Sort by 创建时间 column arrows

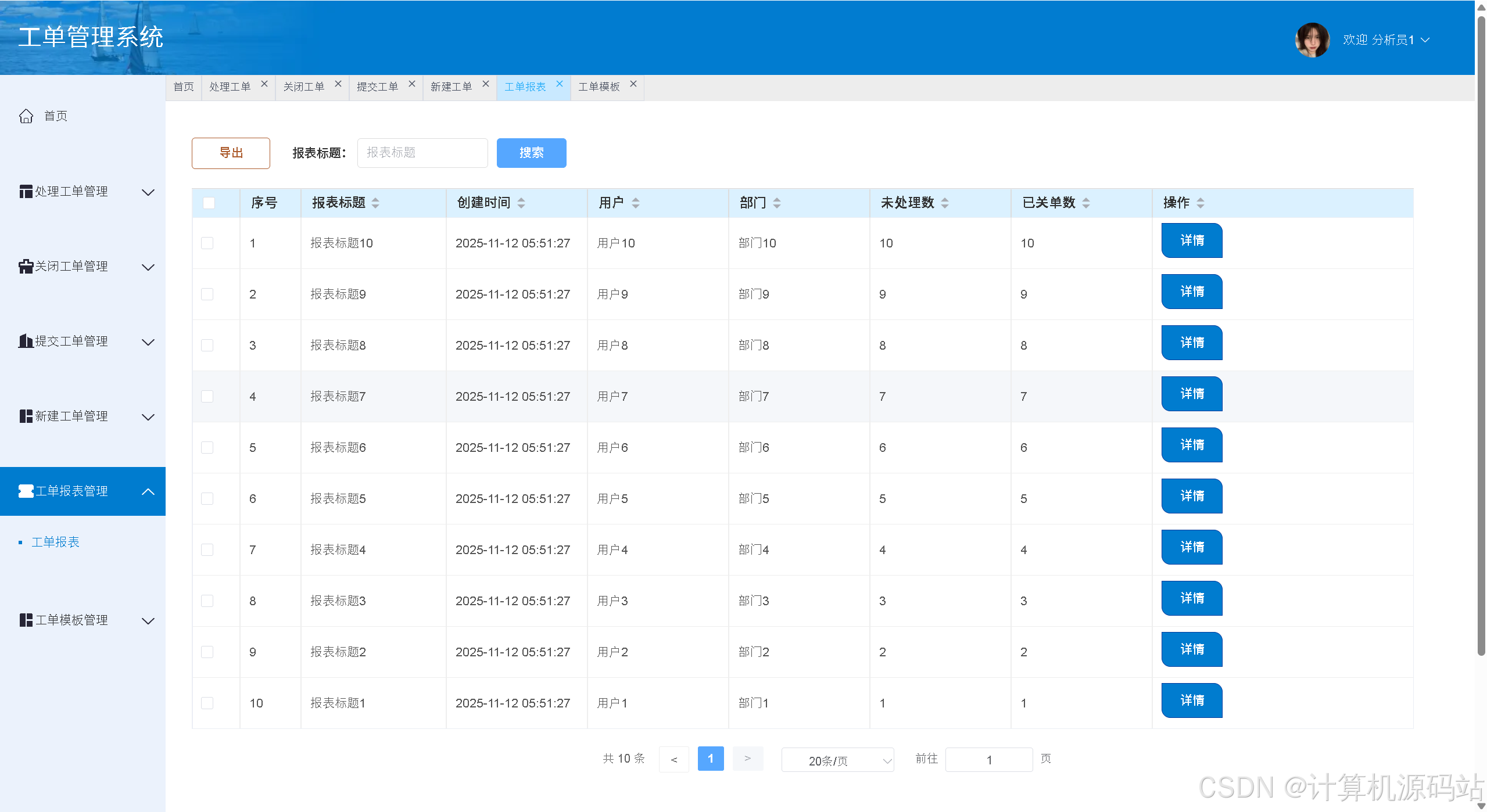(x=521, y=203)
